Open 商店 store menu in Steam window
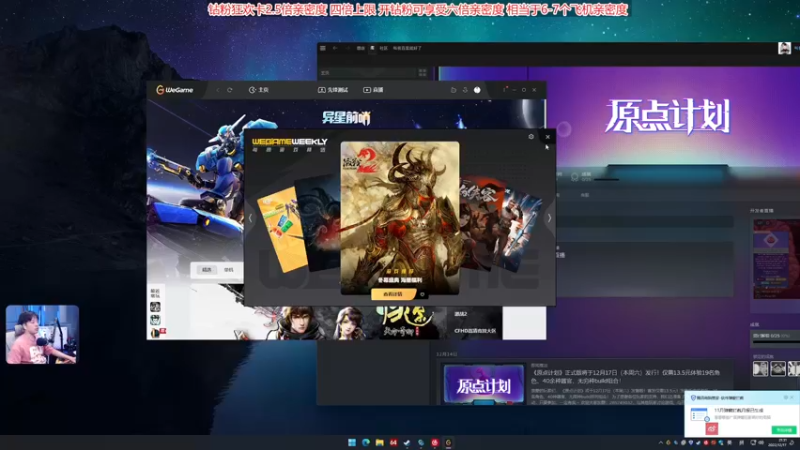This screenshot has height=450, width=800. click(x=361, y=48)
